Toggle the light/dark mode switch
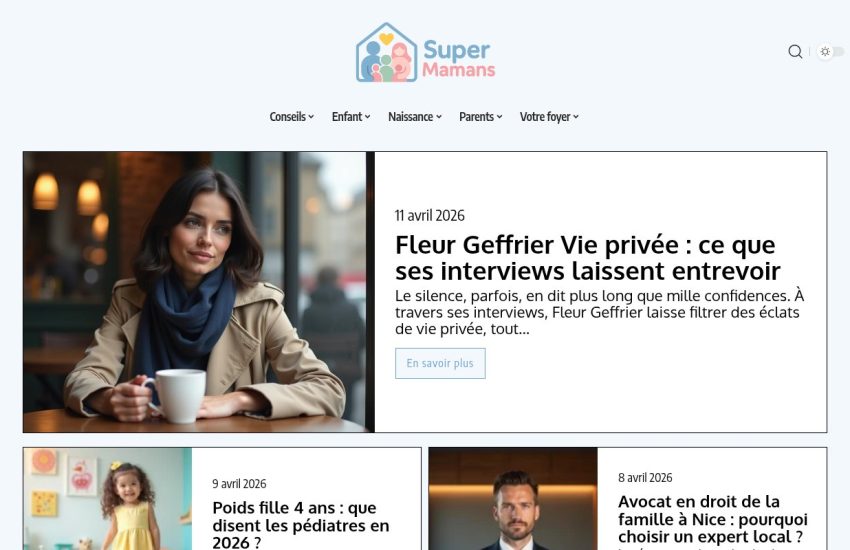The height and width of the screenshot is (550, 850). pos(830,51)
